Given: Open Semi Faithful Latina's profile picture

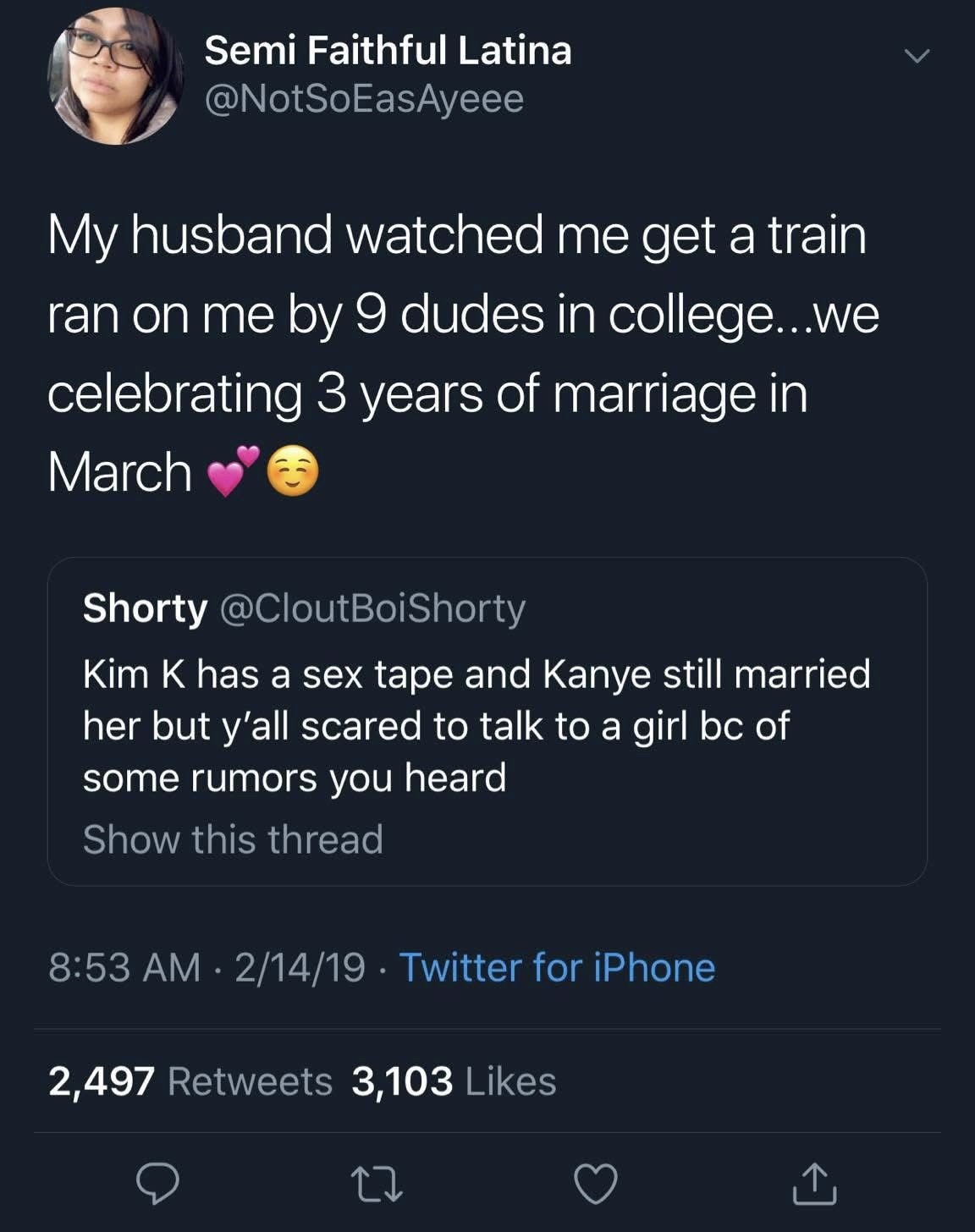Looking at the screenshot, I should coord(115,76).
